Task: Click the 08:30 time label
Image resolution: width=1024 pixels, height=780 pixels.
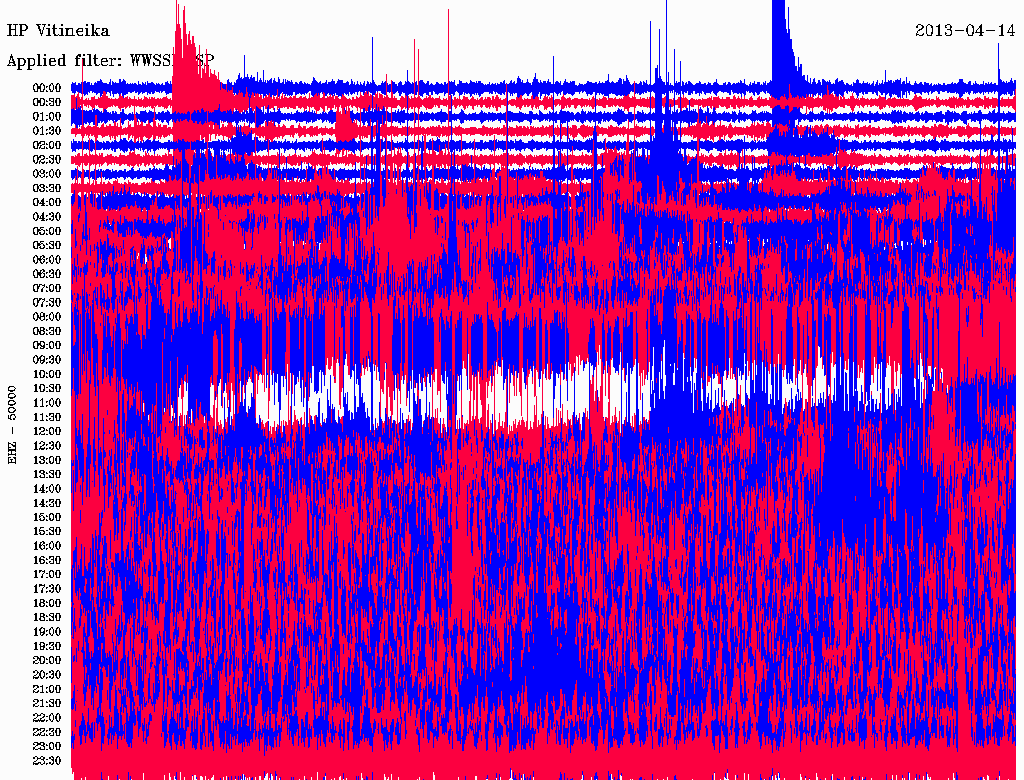Action: click(47, 332)
